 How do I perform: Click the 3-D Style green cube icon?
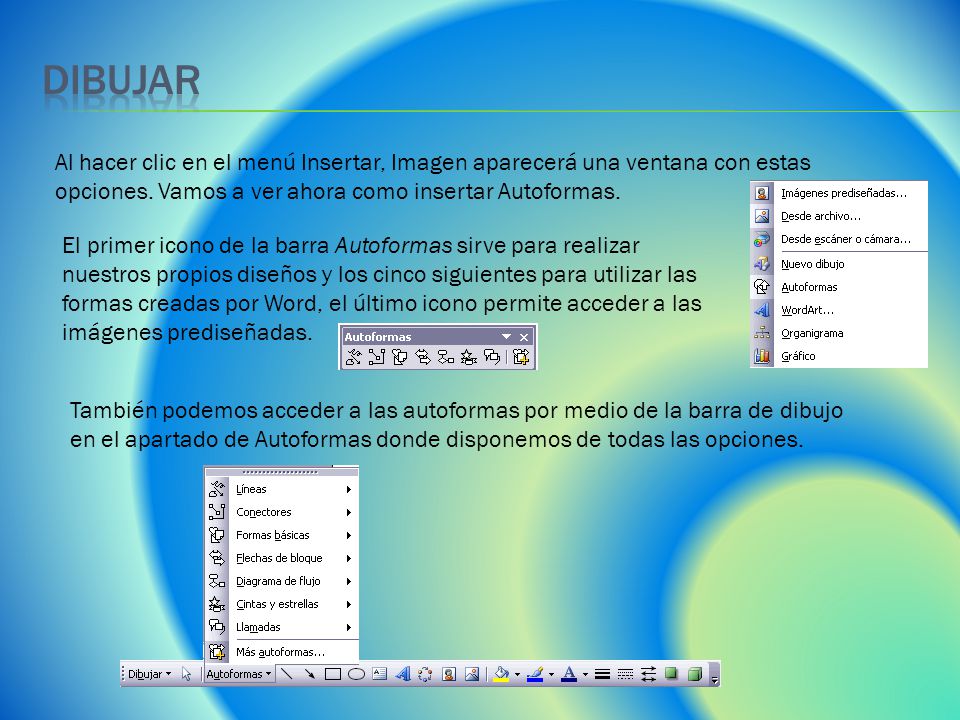click(x=694, y=674)
